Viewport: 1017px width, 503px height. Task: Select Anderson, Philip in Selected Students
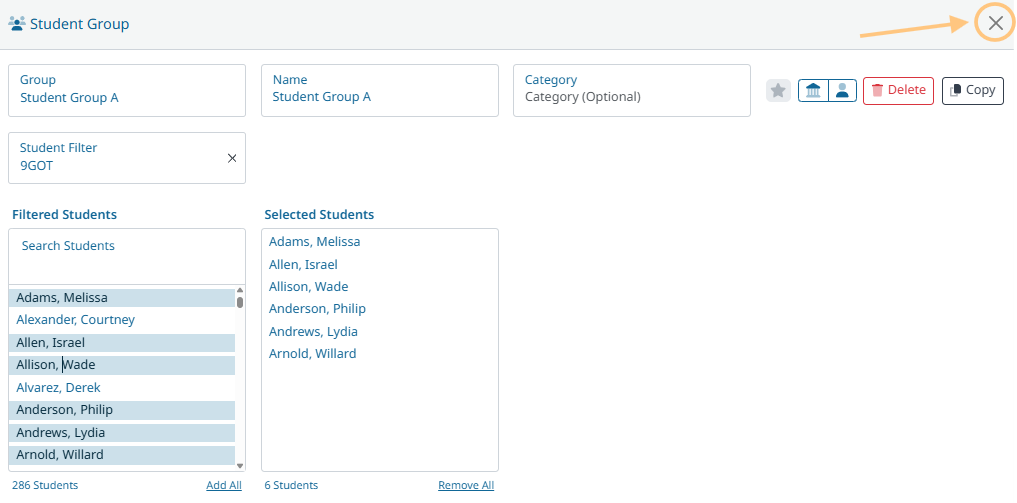317,309
